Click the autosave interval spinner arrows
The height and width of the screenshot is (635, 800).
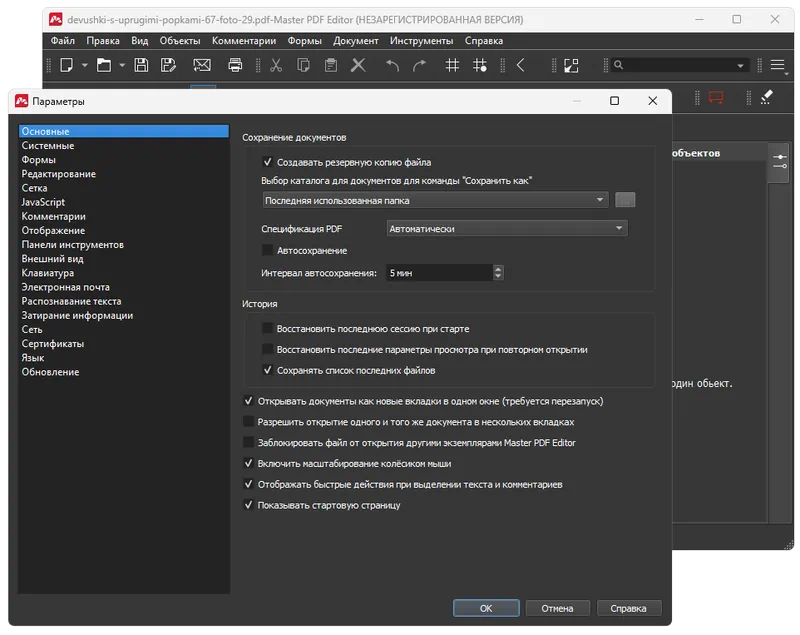[498, 272]
